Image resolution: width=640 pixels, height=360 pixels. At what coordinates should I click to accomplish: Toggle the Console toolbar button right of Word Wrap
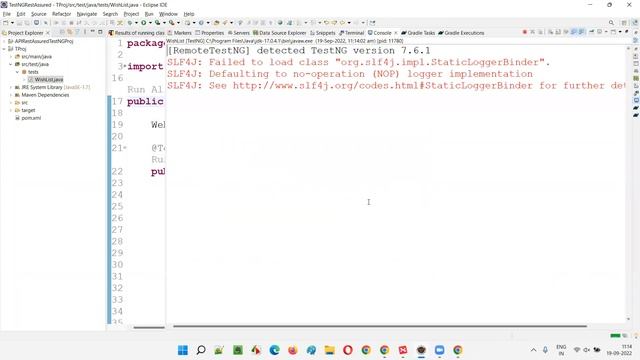[x=573, y=32]
